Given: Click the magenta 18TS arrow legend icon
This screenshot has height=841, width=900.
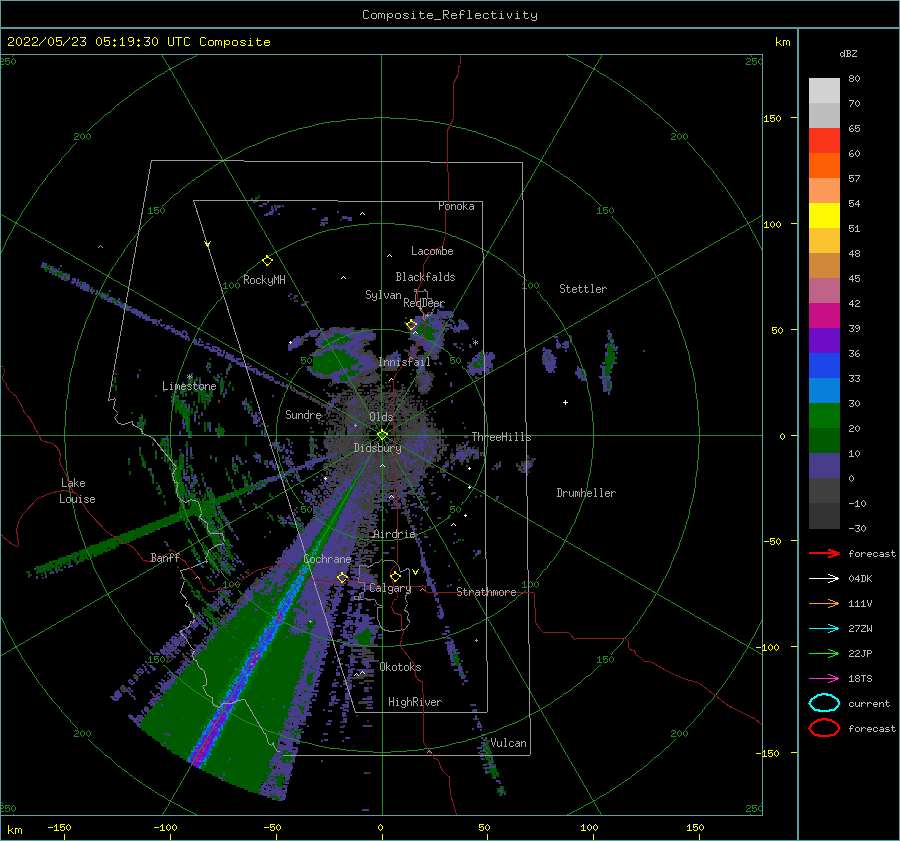Looking at the screenshot, I should (824, 679).
